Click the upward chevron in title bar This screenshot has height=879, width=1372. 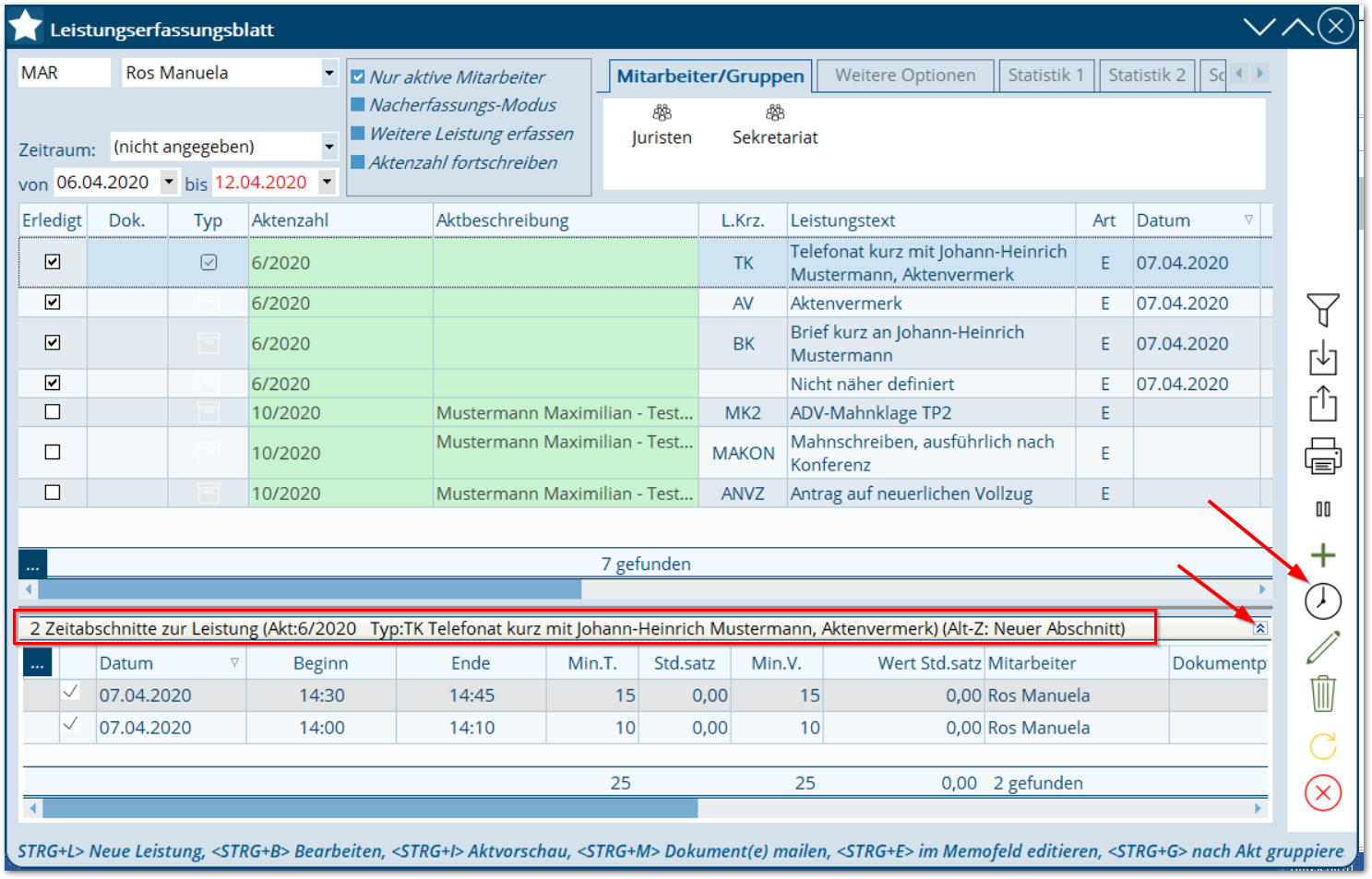pos(1297,27)
